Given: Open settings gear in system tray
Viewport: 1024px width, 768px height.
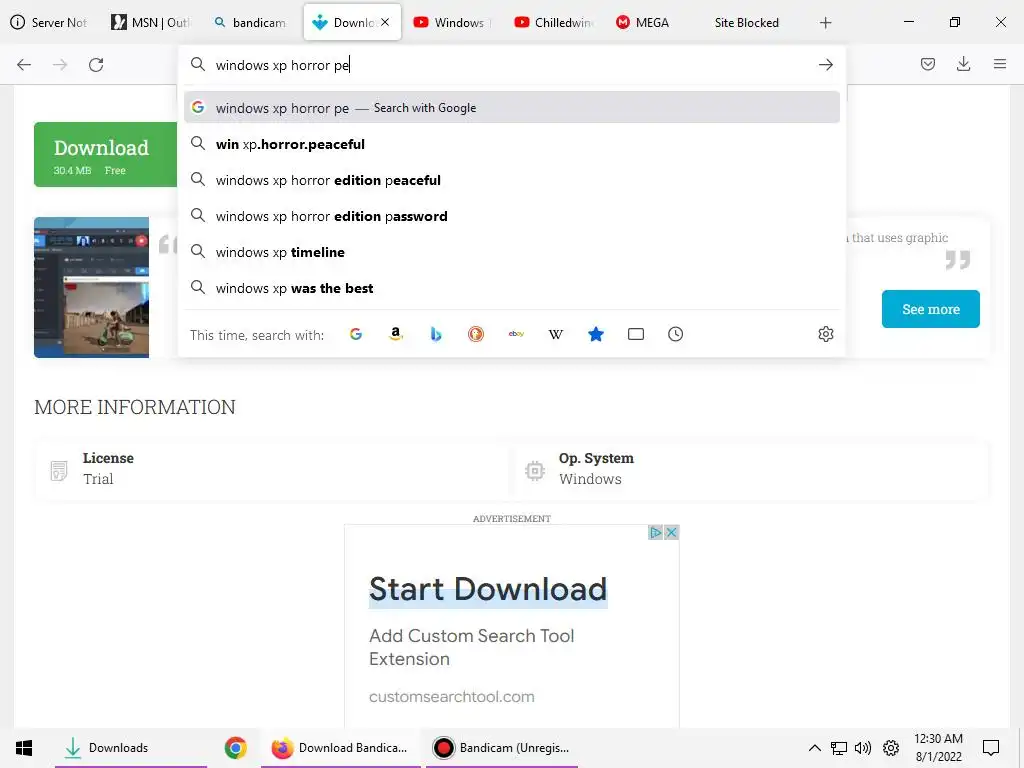Looking at the screenshot, I should pyautogui.click(x=891, y=748).
